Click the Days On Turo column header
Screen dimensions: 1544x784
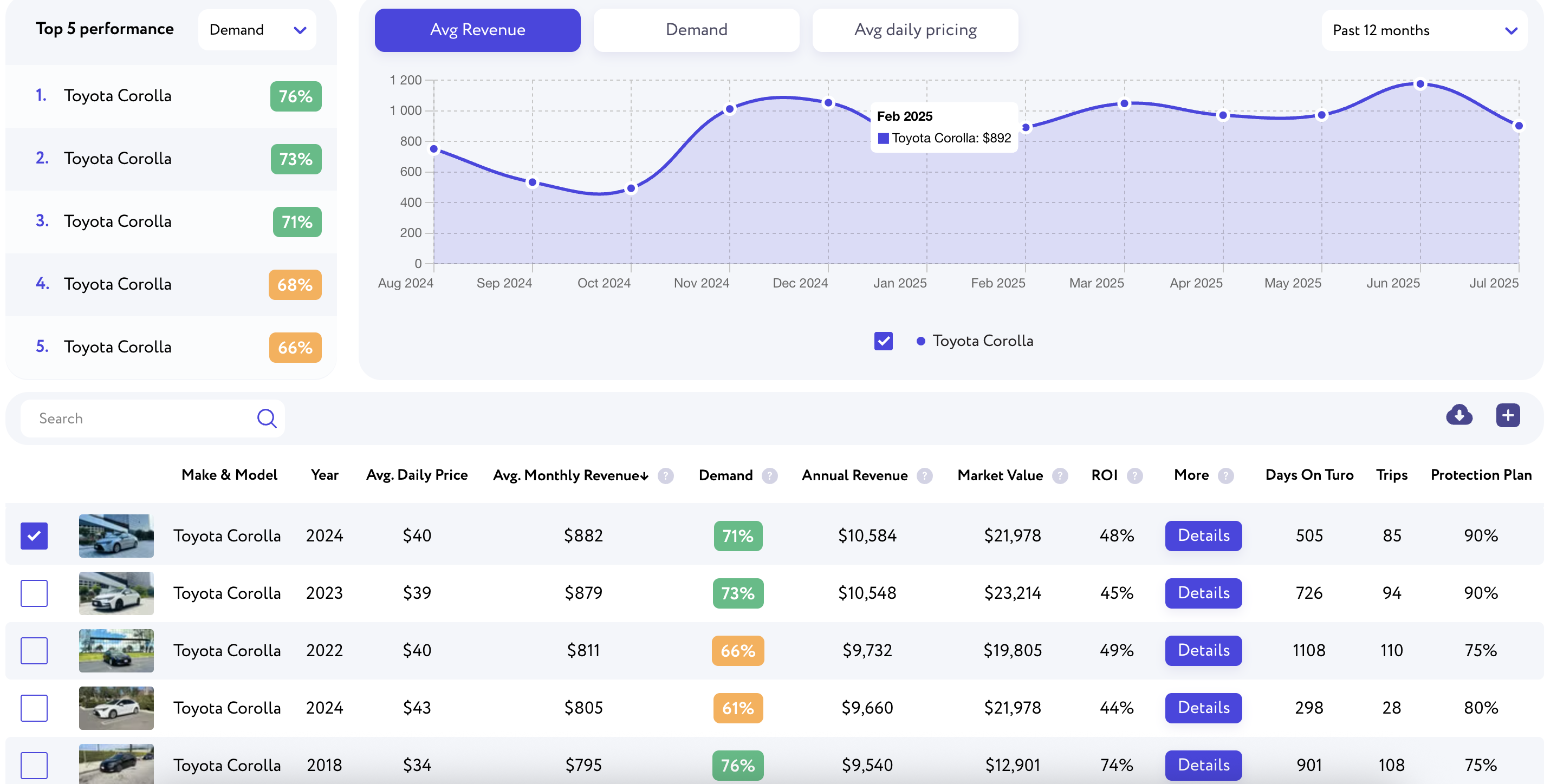pyautogui.click(x=1309, y=475)
